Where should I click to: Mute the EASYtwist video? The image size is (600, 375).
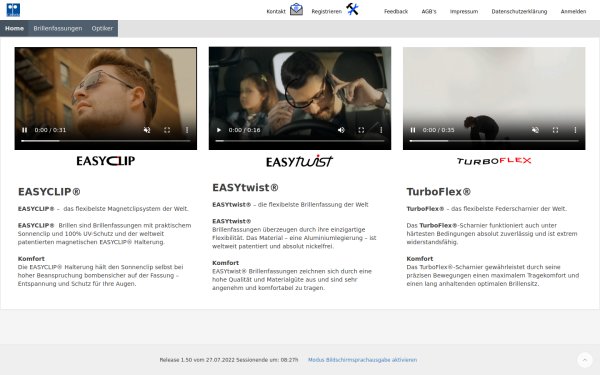pos(341,130)
